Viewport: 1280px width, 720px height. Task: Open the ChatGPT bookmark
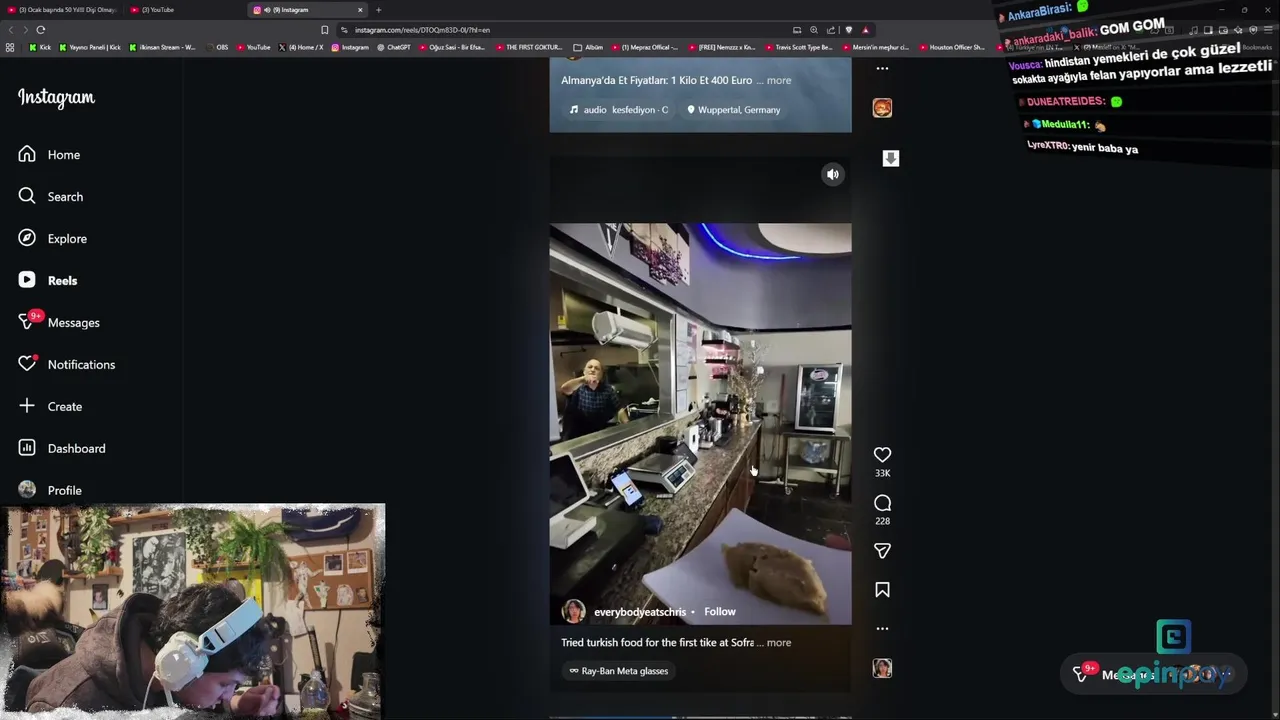394,47
